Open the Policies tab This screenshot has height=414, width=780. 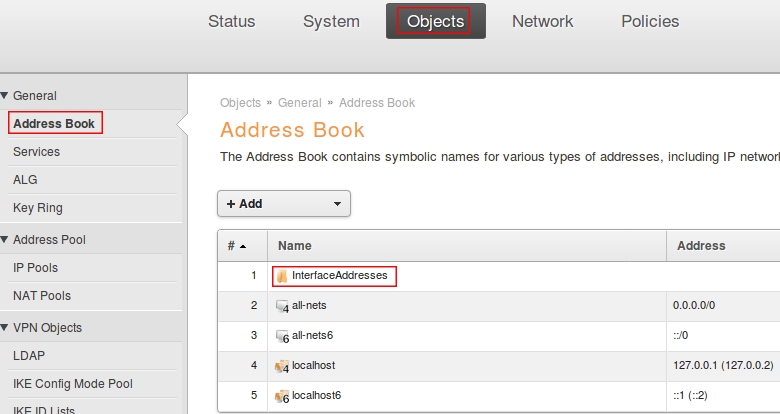649,21
